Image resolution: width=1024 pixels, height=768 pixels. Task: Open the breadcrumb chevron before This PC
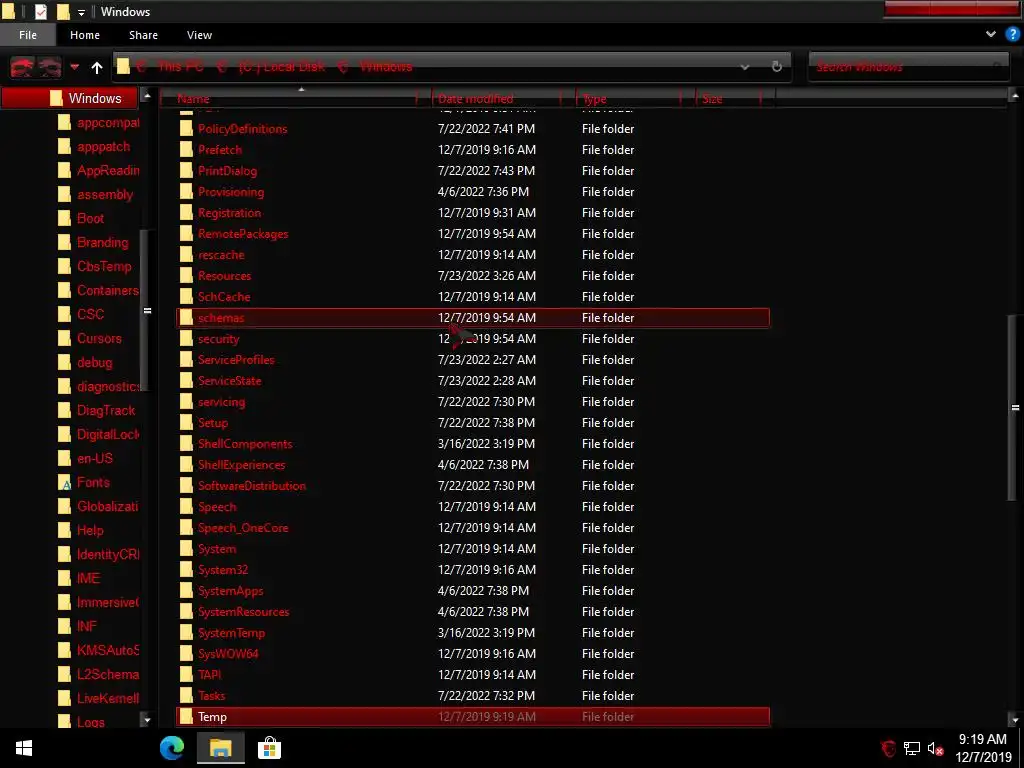[142, 67]
